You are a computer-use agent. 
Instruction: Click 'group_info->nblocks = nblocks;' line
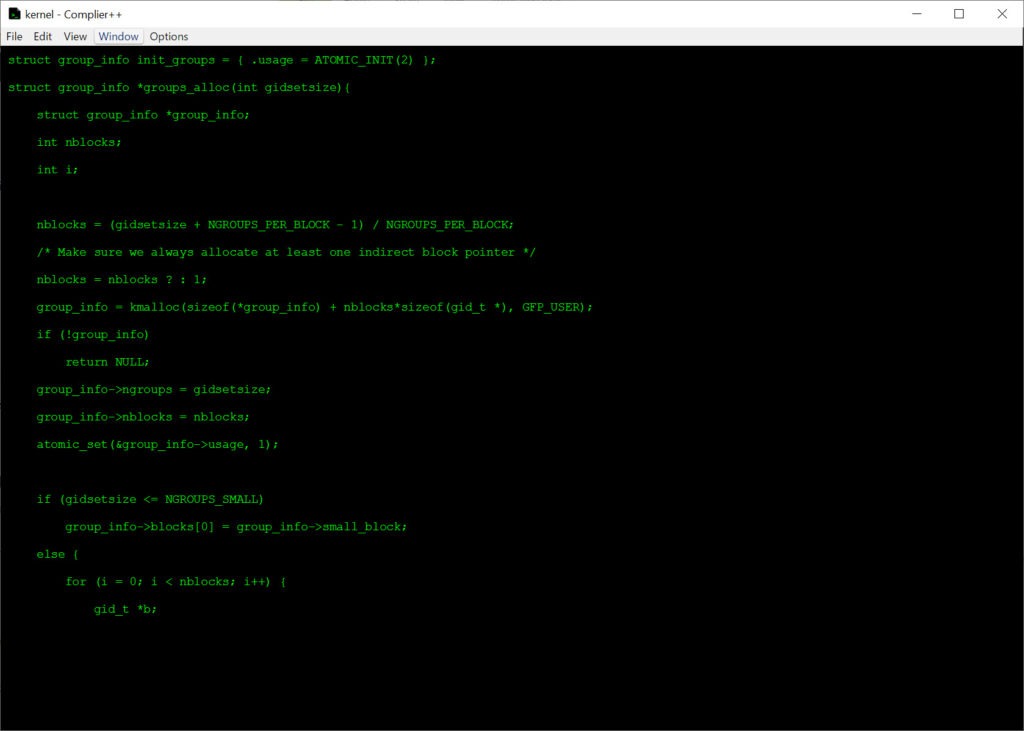pyautogui.click(x=143, y=417)
